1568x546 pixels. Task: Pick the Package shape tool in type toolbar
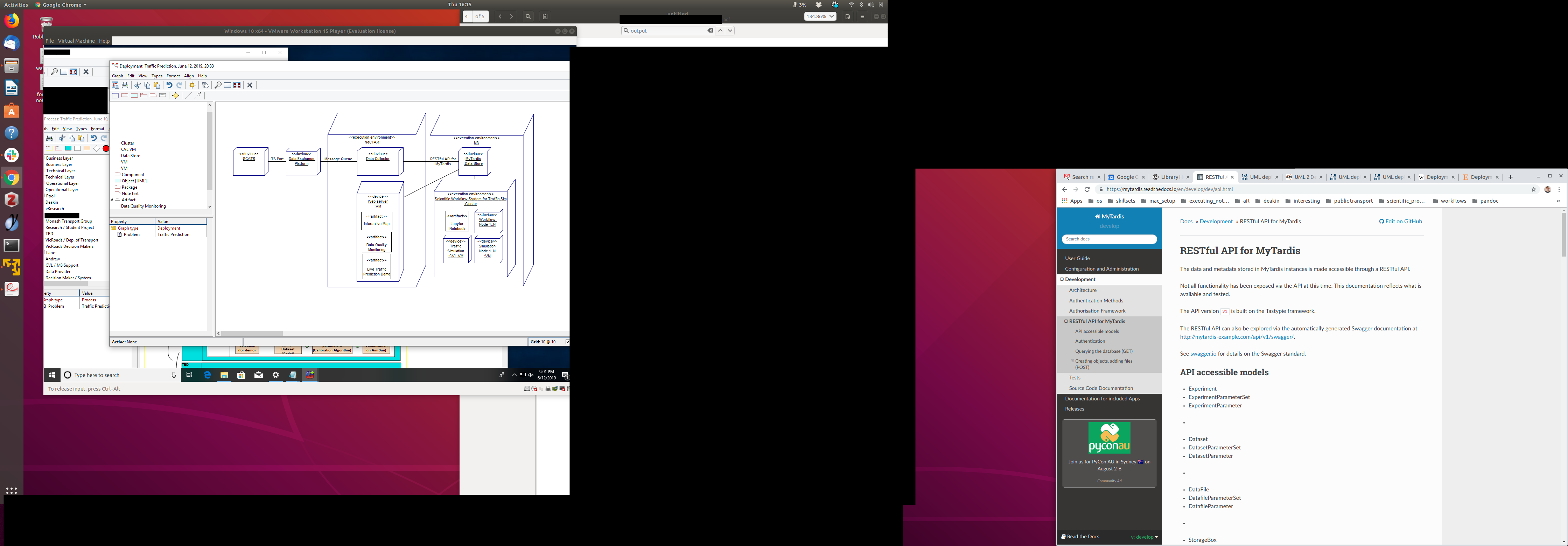point(143,96)
